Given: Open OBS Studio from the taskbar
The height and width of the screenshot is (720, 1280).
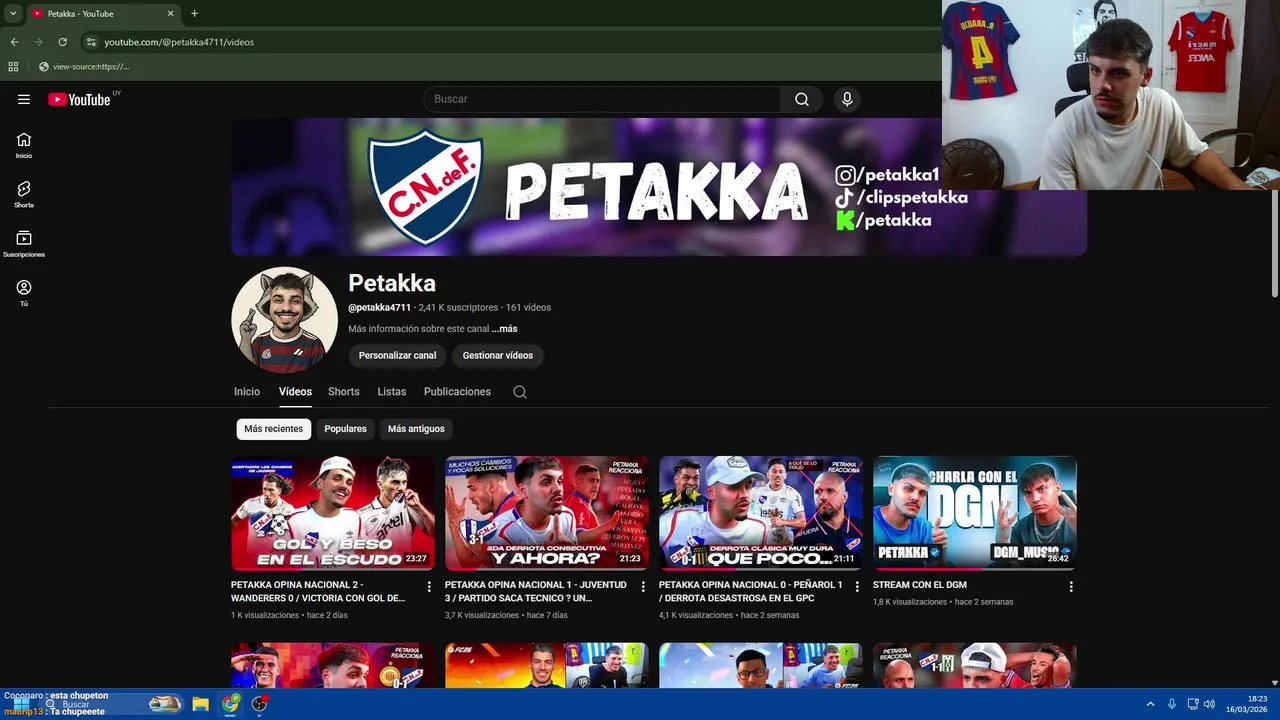Looking at the screenshot, I should [260, 704].
